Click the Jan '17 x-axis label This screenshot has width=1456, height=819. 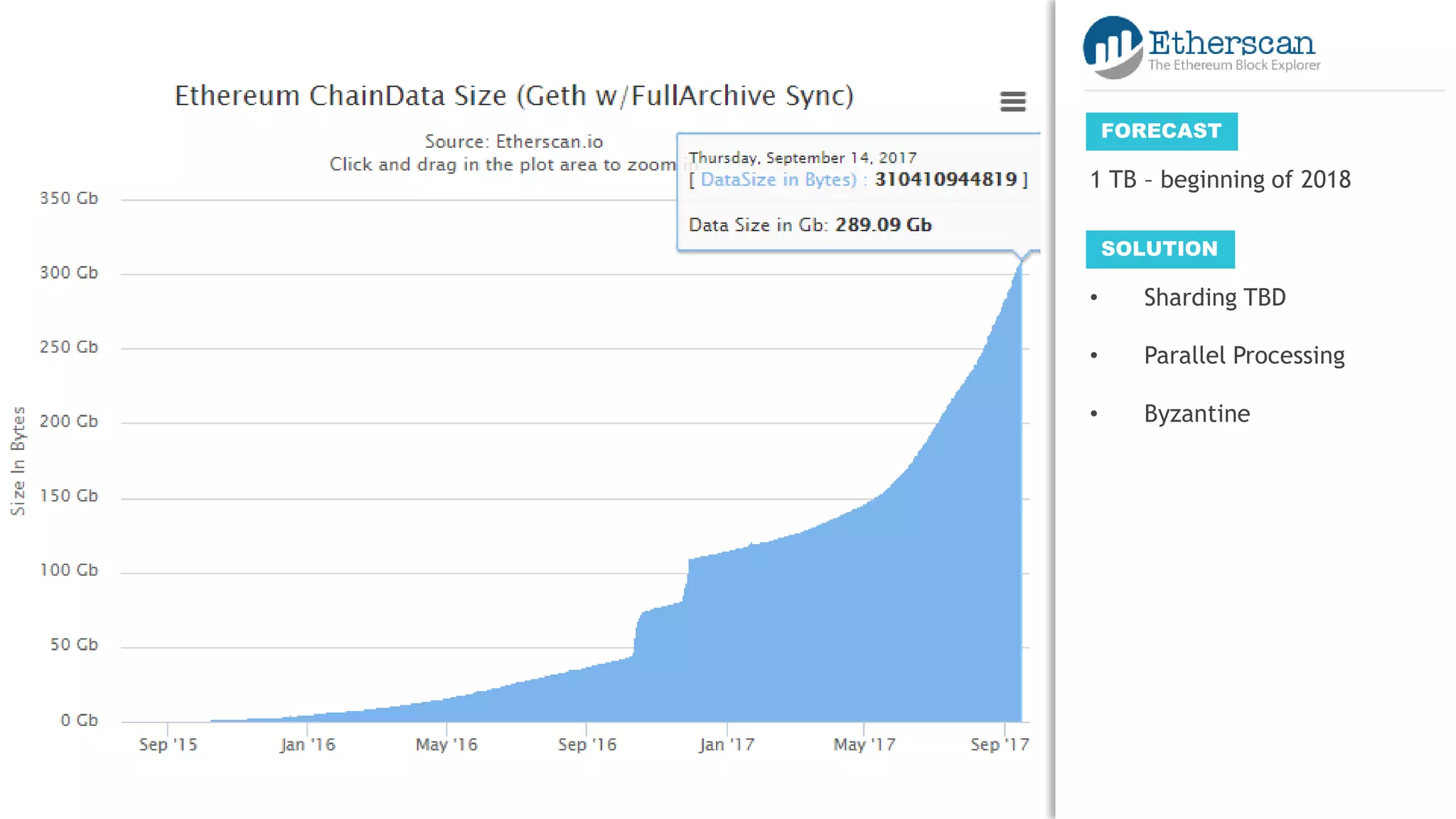[727, 744]
